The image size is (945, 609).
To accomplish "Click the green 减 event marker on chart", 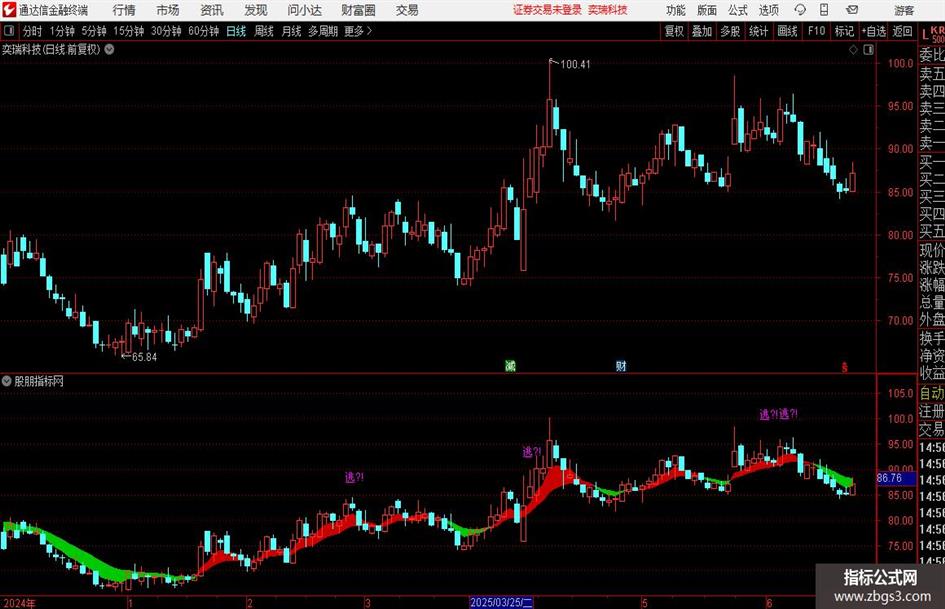I will tap(510, 365).
